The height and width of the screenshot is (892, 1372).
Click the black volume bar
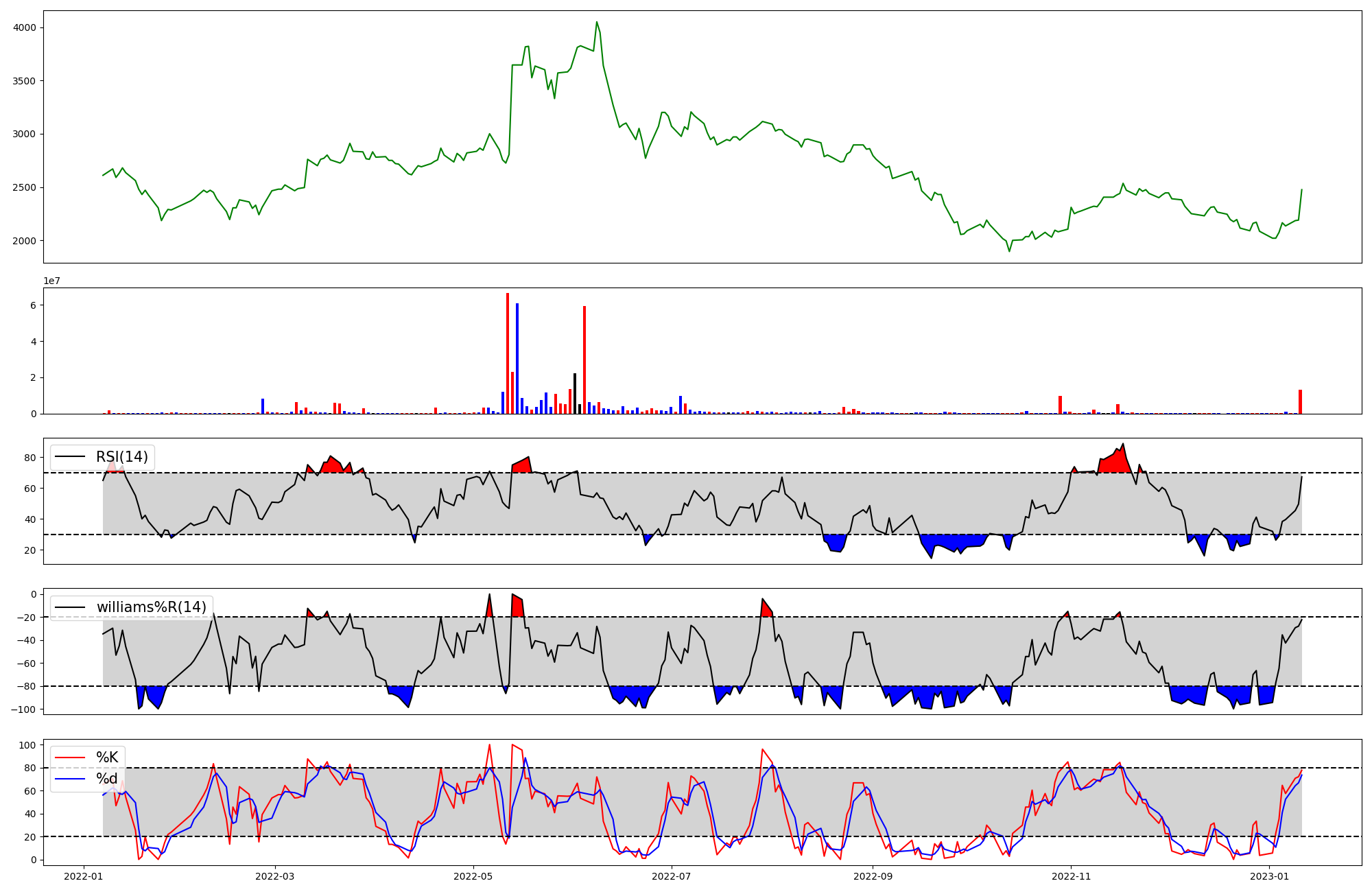(x=575, y=395)
